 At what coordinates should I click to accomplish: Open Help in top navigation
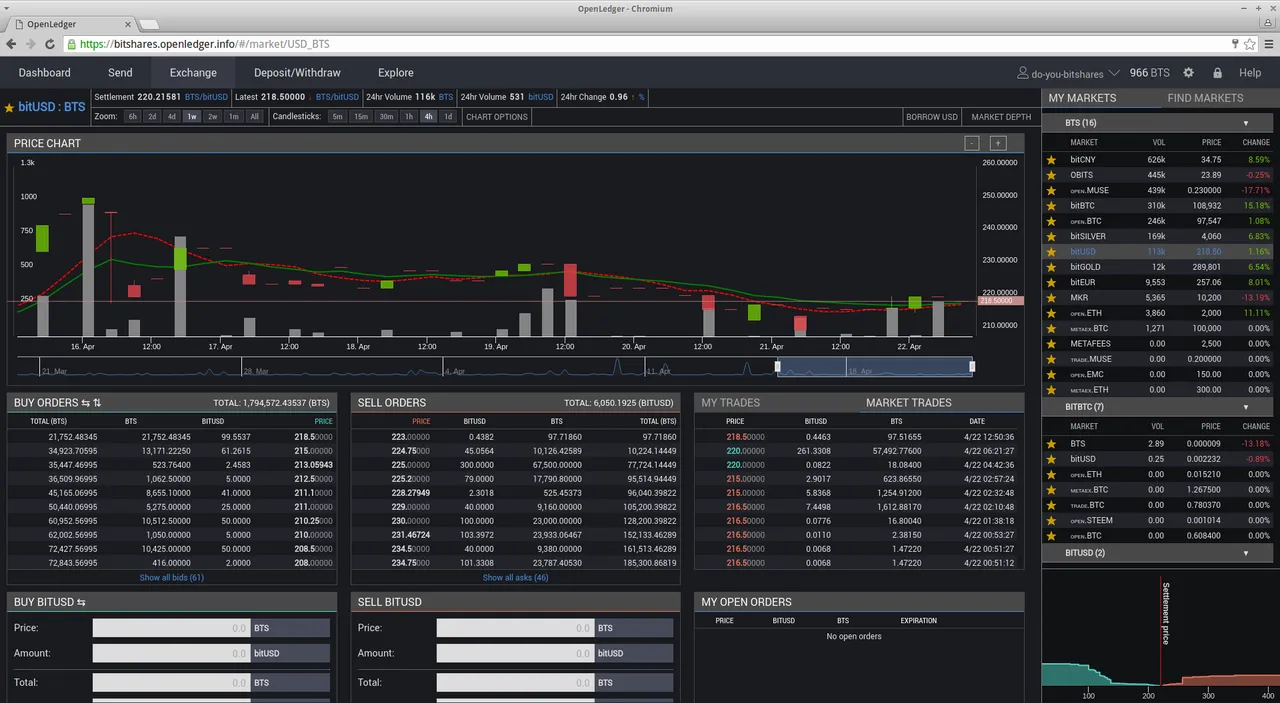point(1250,73)
